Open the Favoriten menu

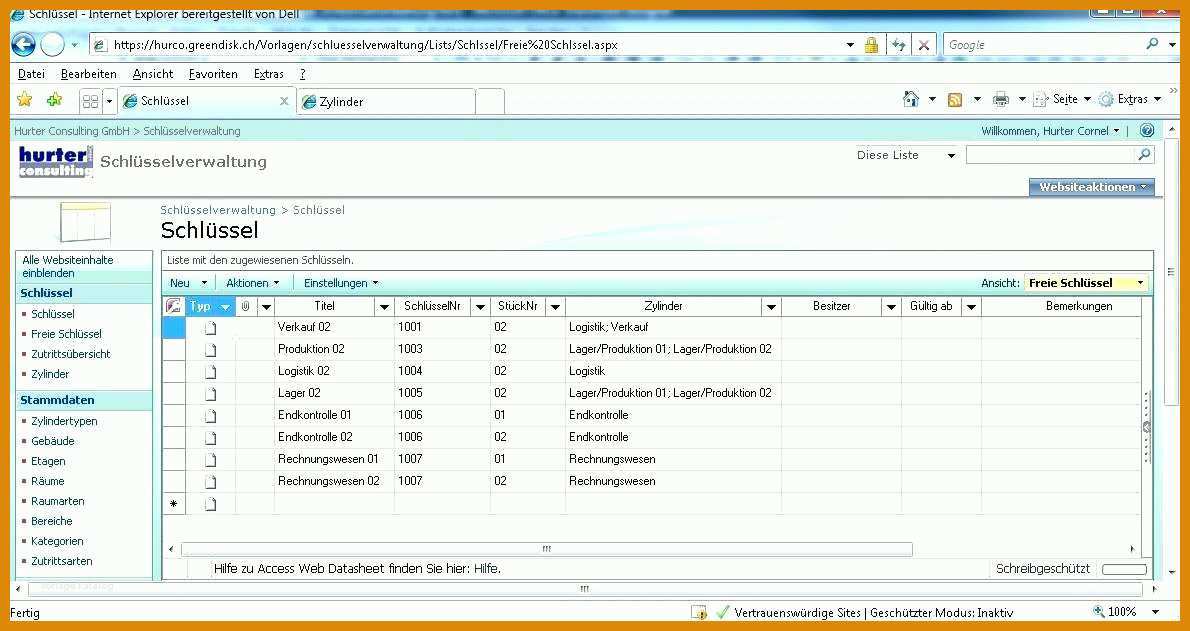coord(213,74)
